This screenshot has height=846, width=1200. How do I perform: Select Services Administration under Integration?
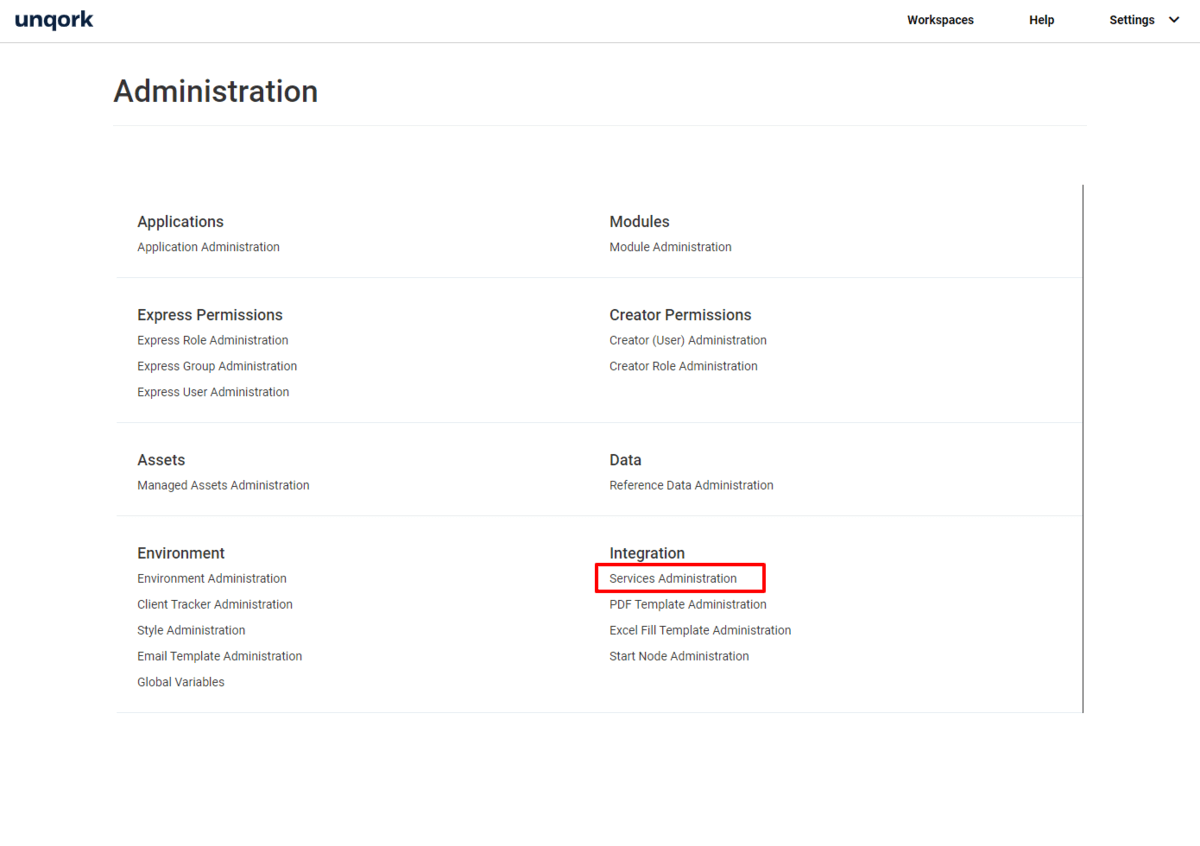click(x=673, y=578)
